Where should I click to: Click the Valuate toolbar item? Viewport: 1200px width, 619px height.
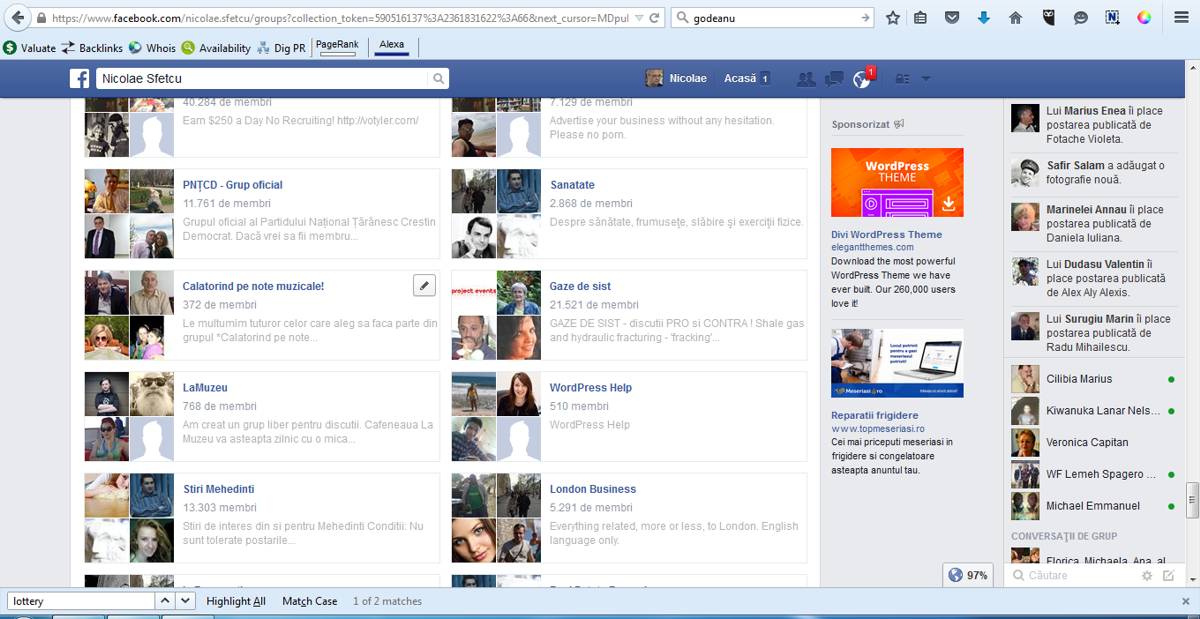29,48
